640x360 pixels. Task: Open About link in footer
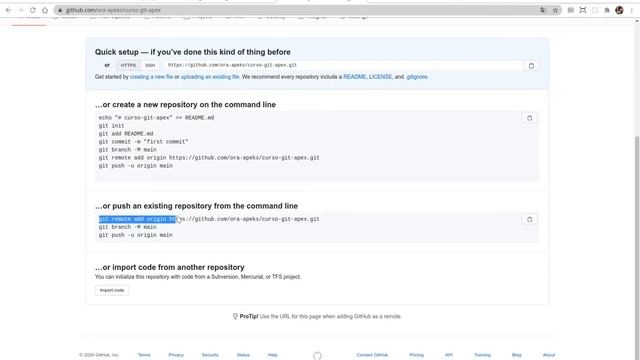[549, 355]
